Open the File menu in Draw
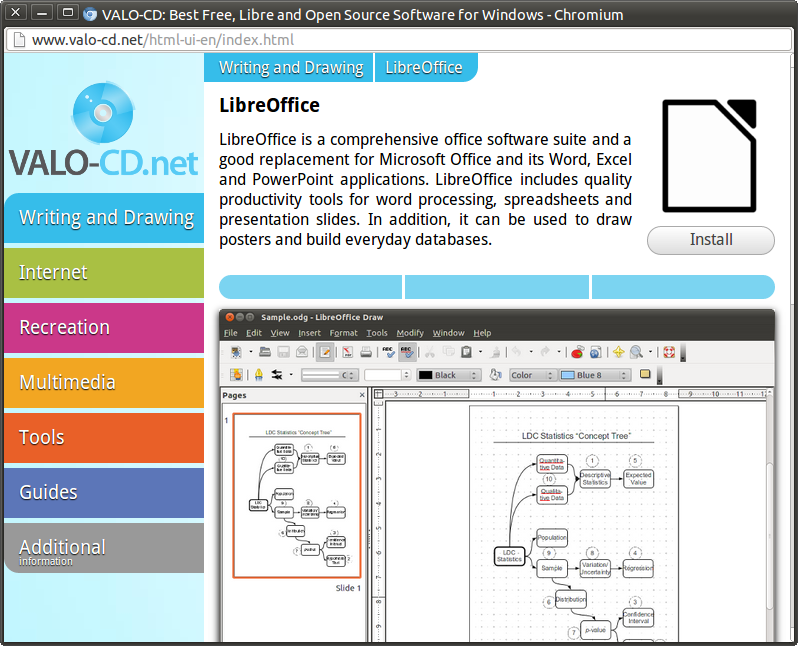The height and width of the screenshot is (646, 798). tap(231, 333)
